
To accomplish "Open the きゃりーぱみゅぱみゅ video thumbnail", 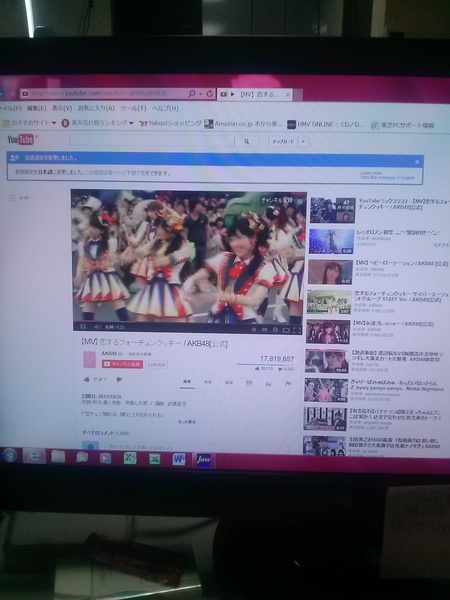I will click(326, 390).
